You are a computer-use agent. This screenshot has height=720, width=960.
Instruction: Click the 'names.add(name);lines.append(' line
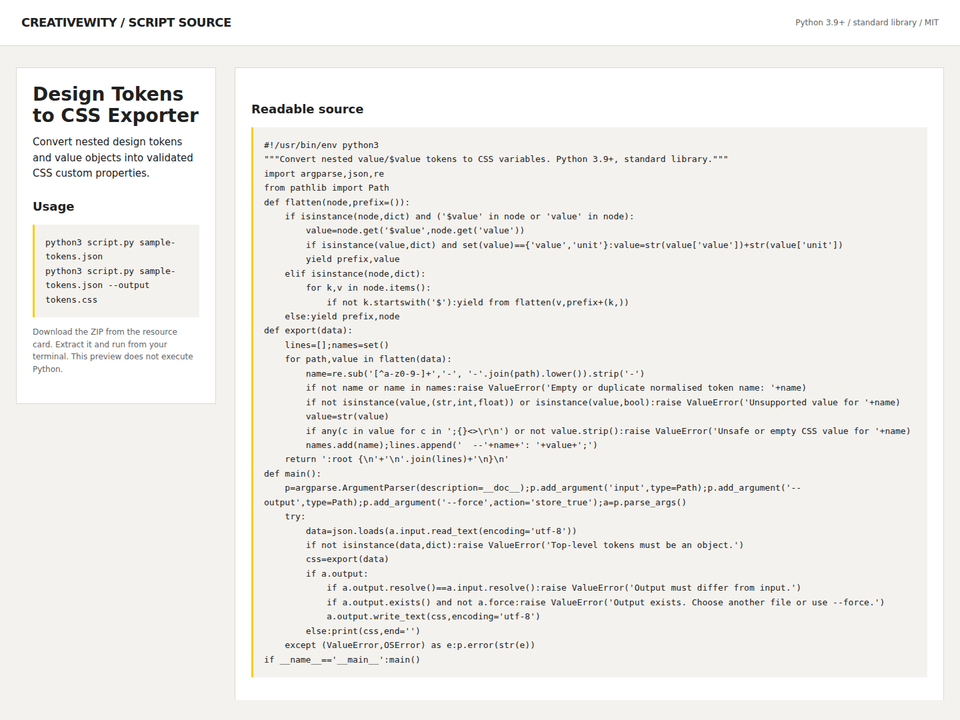(x=452, y=445)
